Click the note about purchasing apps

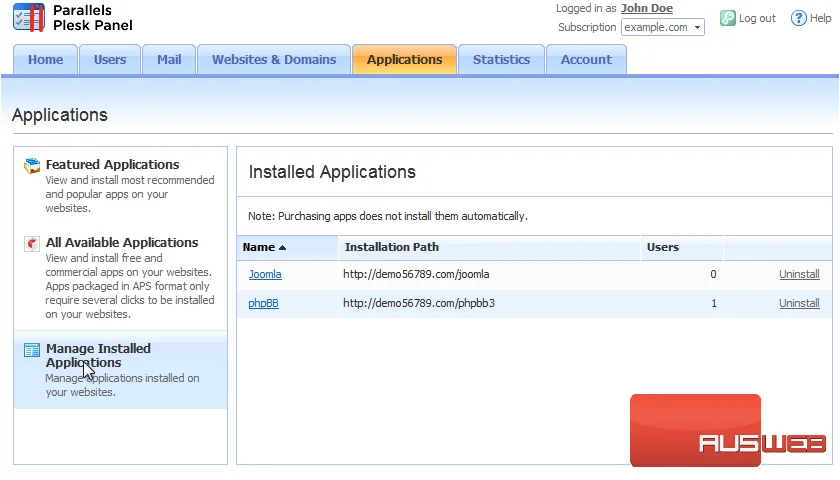tap(388, 216)
